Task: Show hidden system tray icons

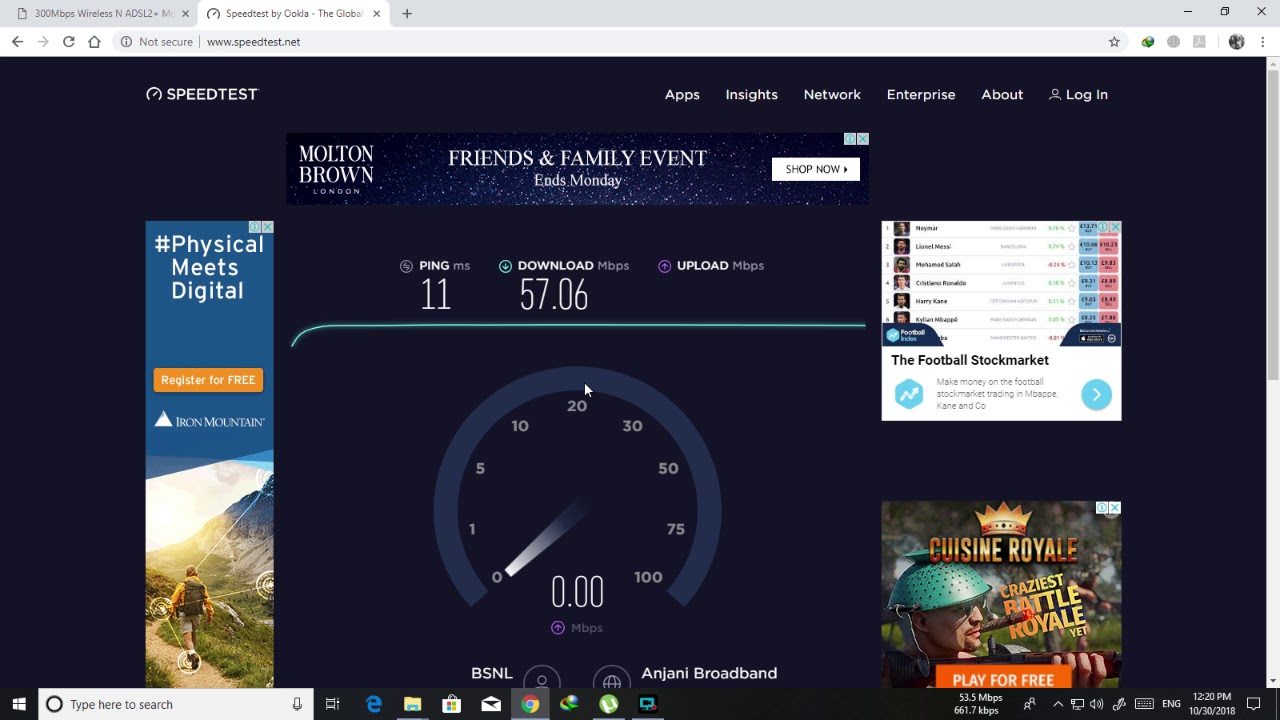Action: (x=1058, y=704)
